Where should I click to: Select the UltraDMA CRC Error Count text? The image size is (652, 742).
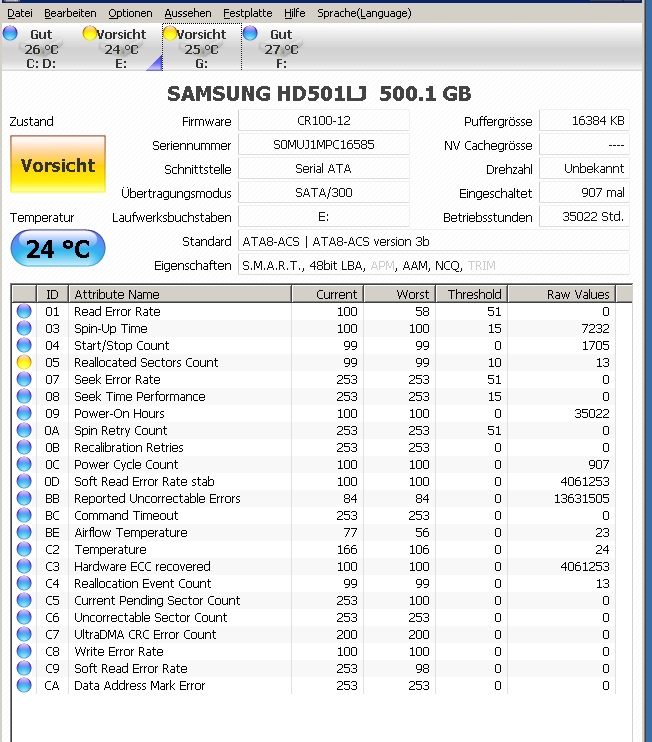145,635
